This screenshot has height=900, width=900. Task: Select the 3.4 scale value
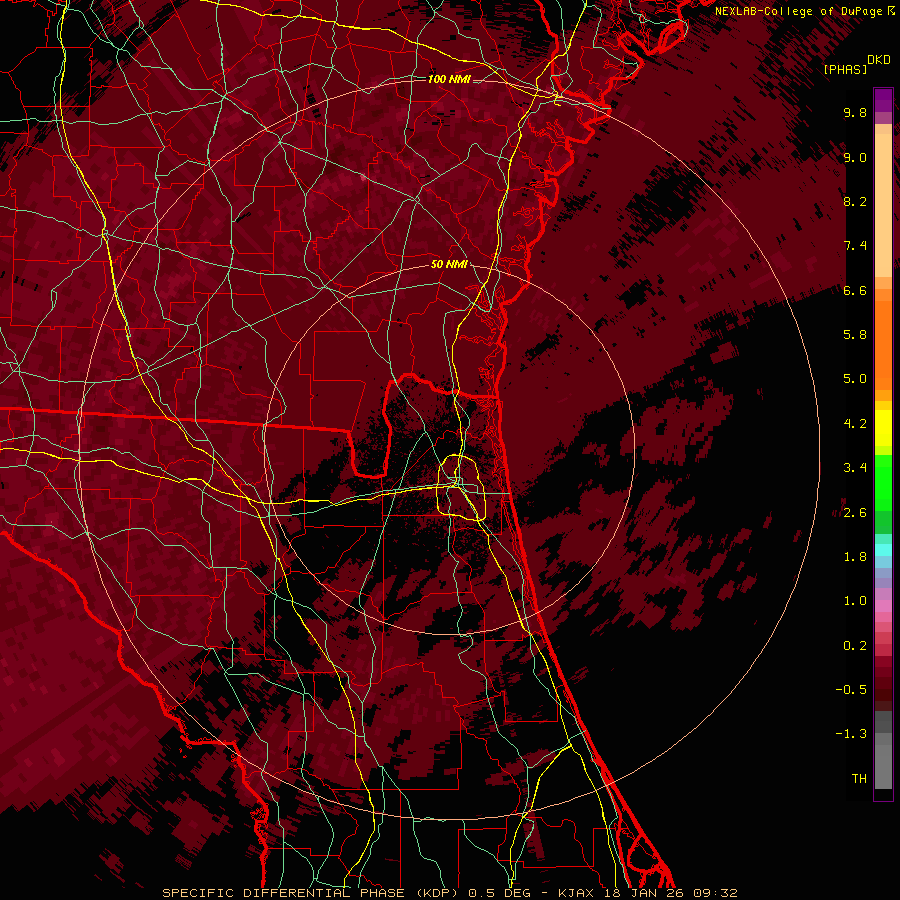coord(855,468)
